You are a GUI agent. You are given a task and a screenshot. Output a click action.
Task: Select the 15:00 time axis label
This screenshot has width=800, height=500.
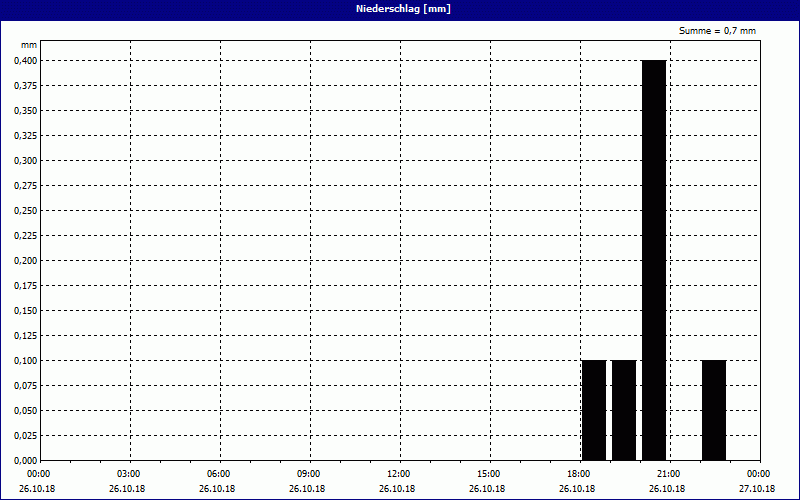pos(488,474)
